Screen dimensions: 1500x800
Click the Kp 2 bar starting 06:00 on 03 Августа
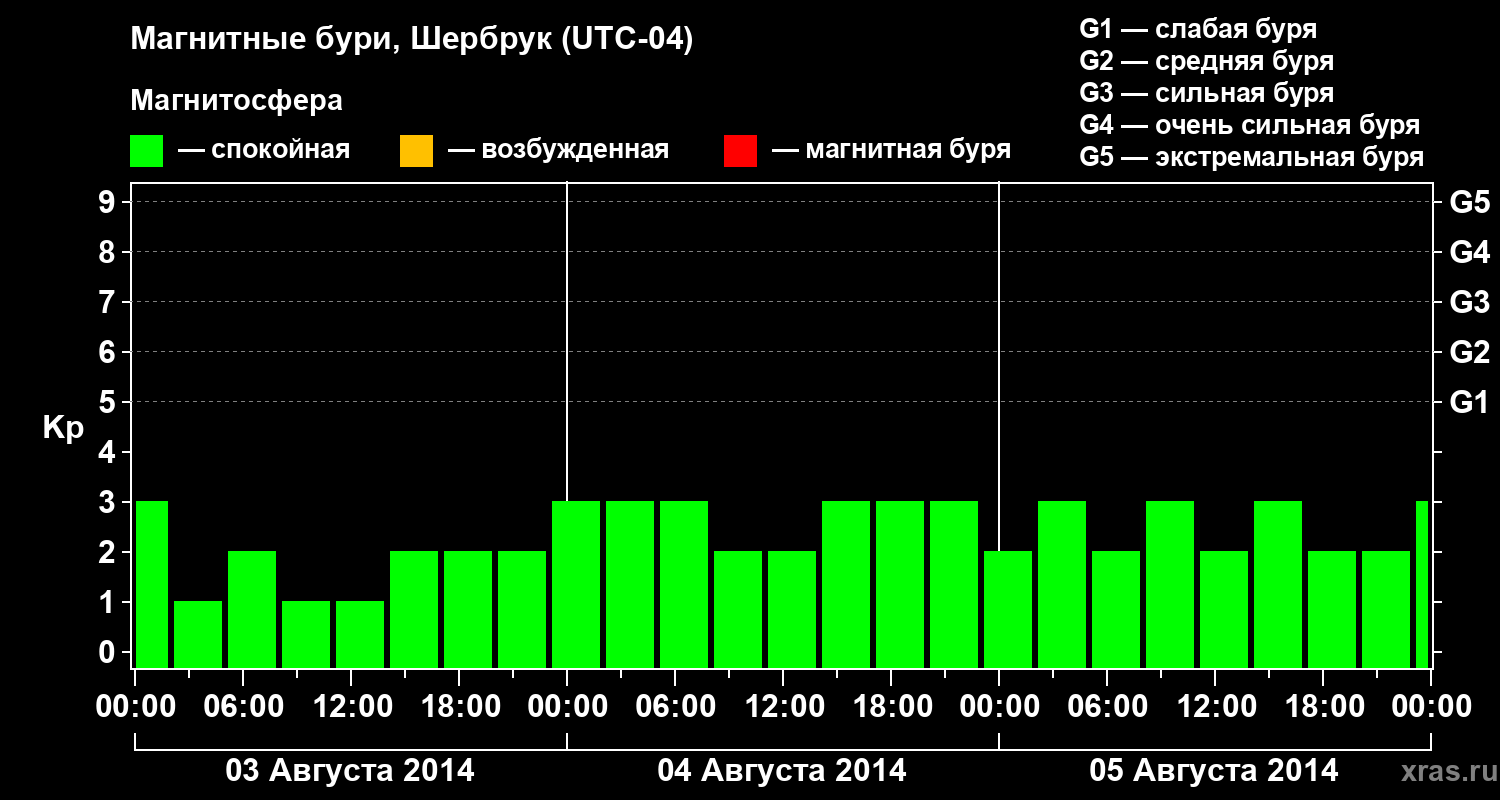pos(252,609)
